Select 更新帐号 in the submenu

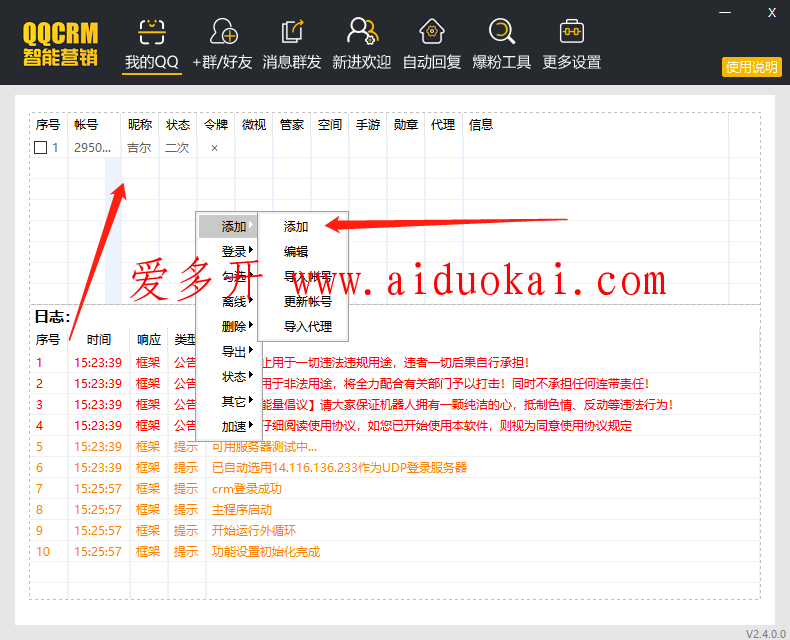(308, 301)
